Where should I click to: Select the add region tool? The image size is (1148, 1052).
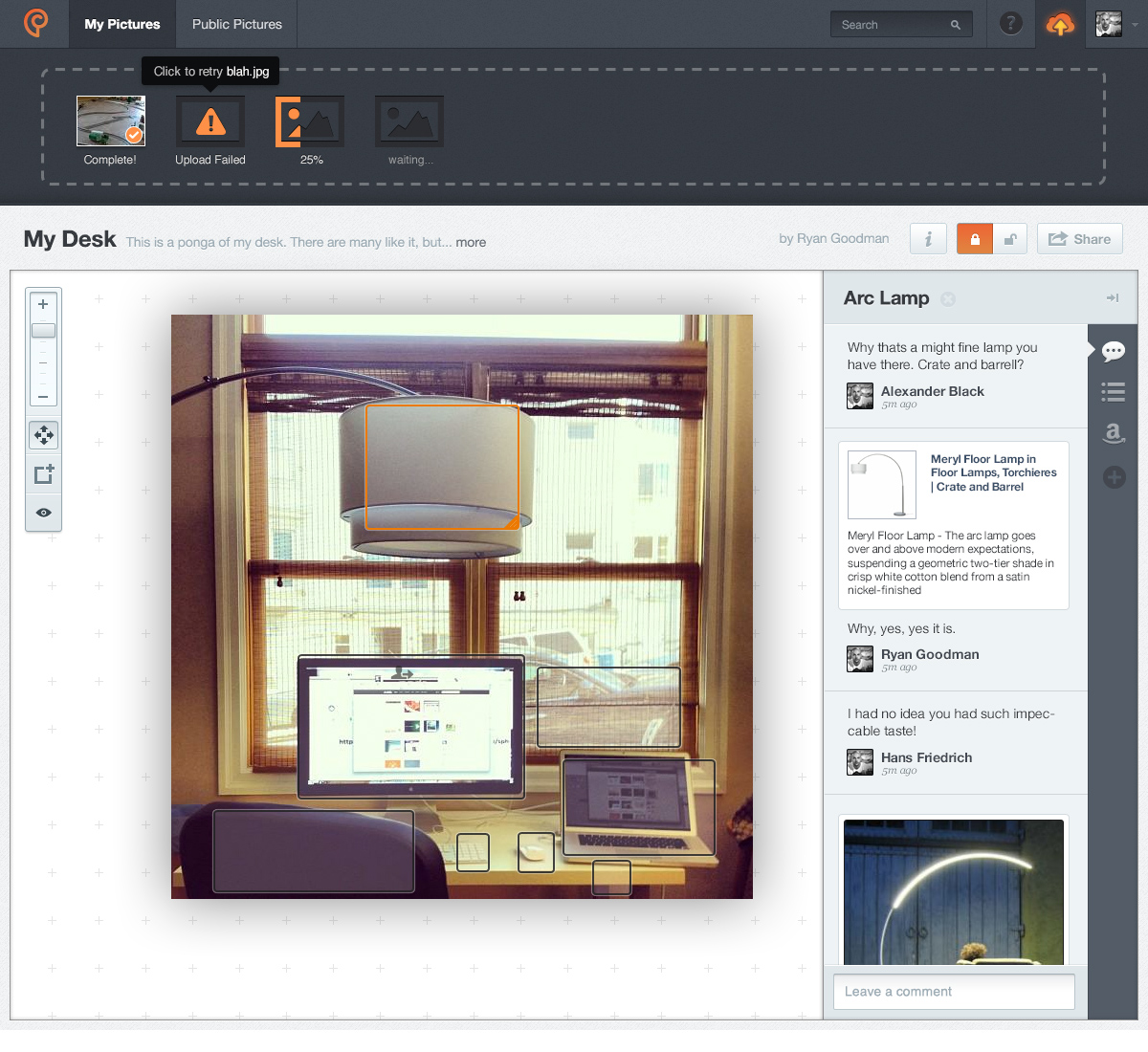[x=43, y=474]
